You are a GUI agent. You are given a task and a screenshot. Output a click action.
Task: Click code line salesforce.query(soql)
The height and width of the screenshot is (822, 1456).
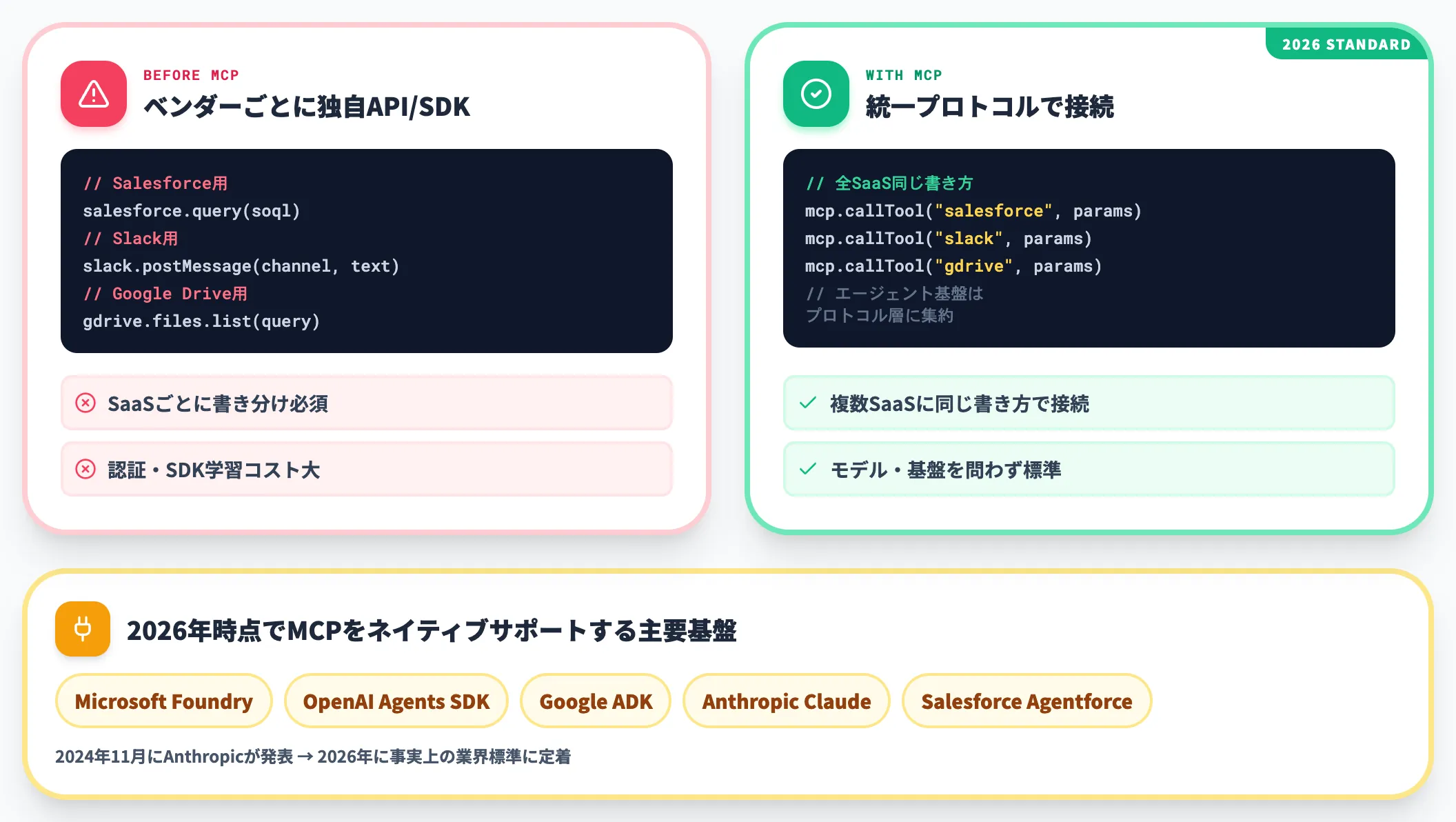(x=192, y=211)
